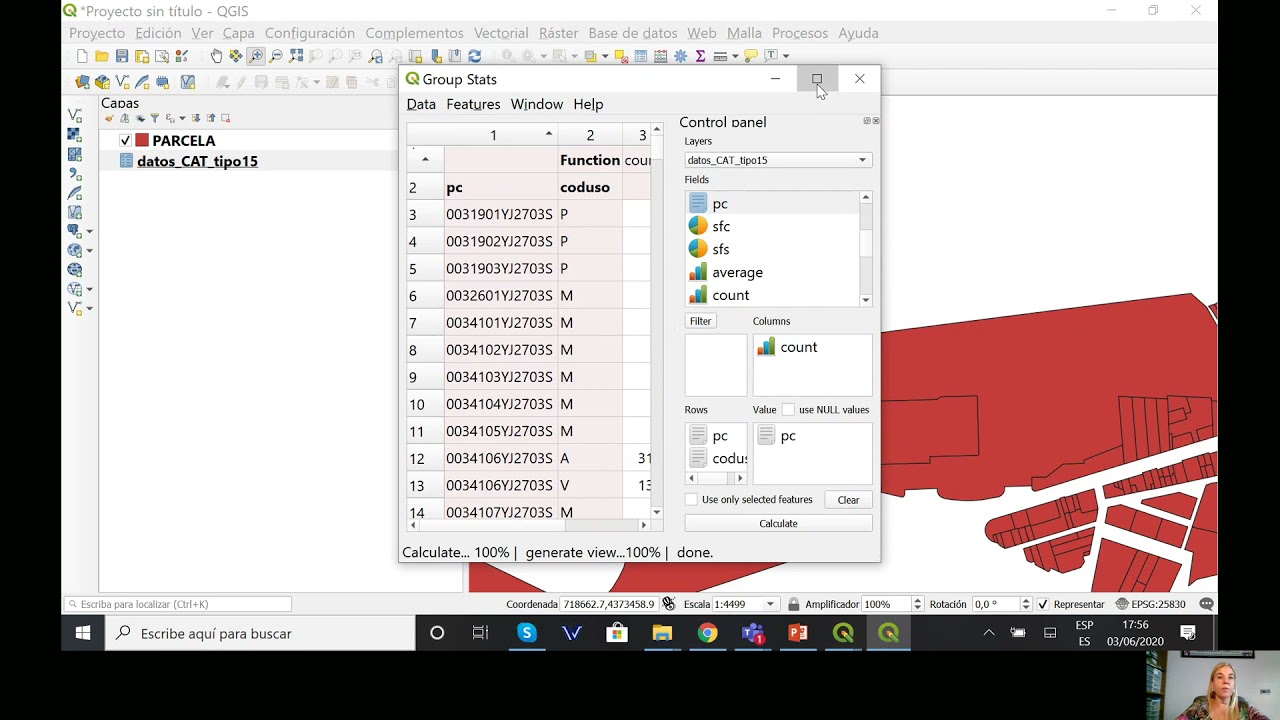Open Google Chrome from the taskbar

(x=707, y=633)
